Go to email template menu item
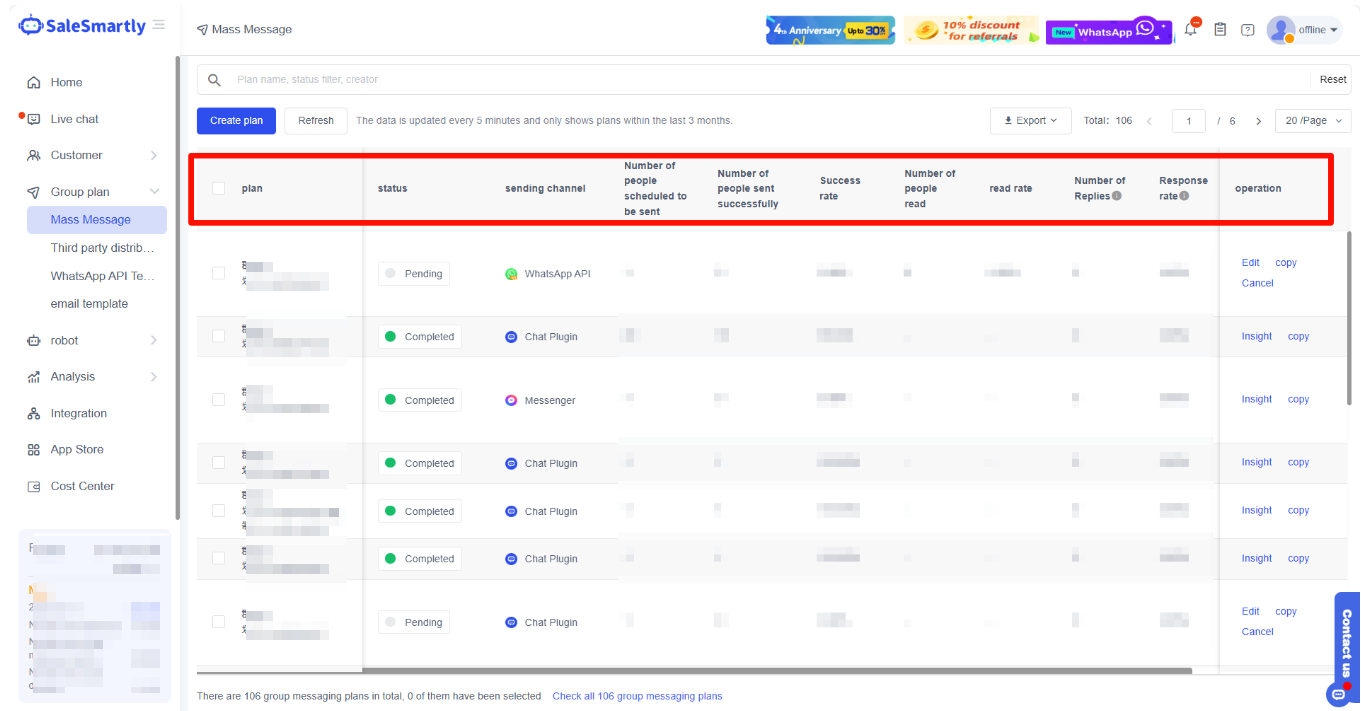This screenshot has height=711, width=1361. [89, 304]
